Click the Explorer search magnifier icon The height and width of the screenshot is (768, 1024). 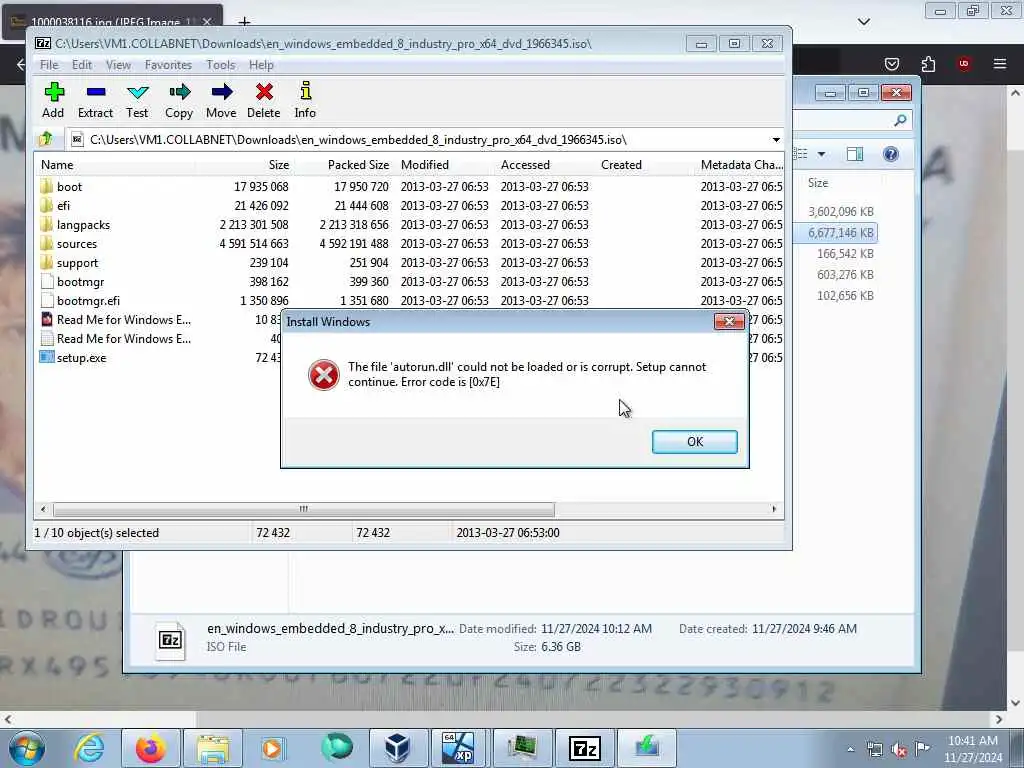[900, 120]
